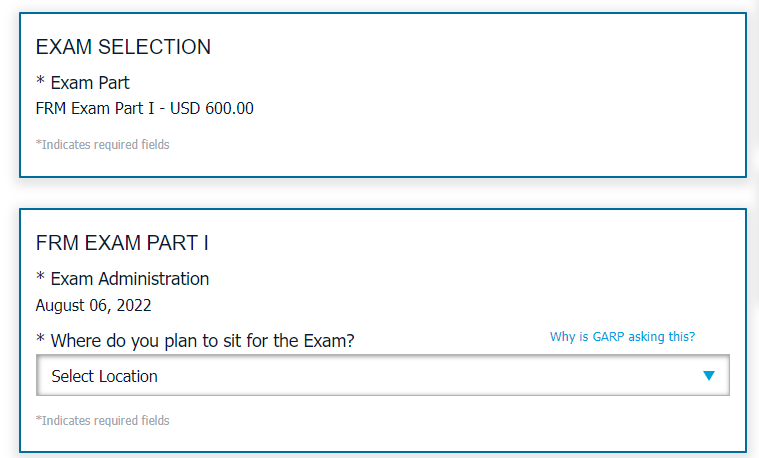Click the 'Select Location' placeholder text
The width and height of the screenshot is (759, 458).
(x=105, y=376)
